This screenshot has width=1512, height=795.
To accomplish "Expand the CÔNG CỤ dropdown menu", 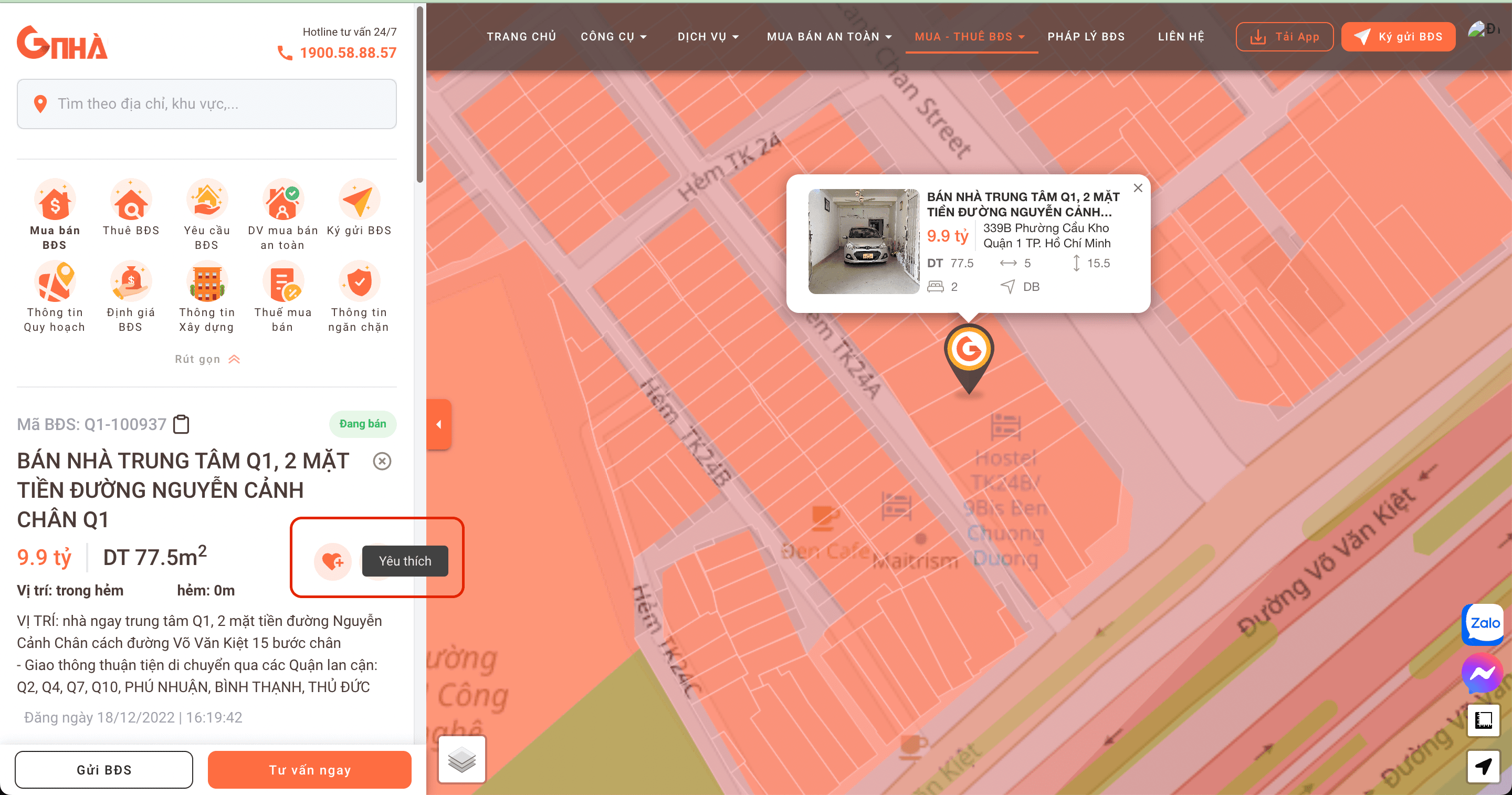I will pos(613,36).
